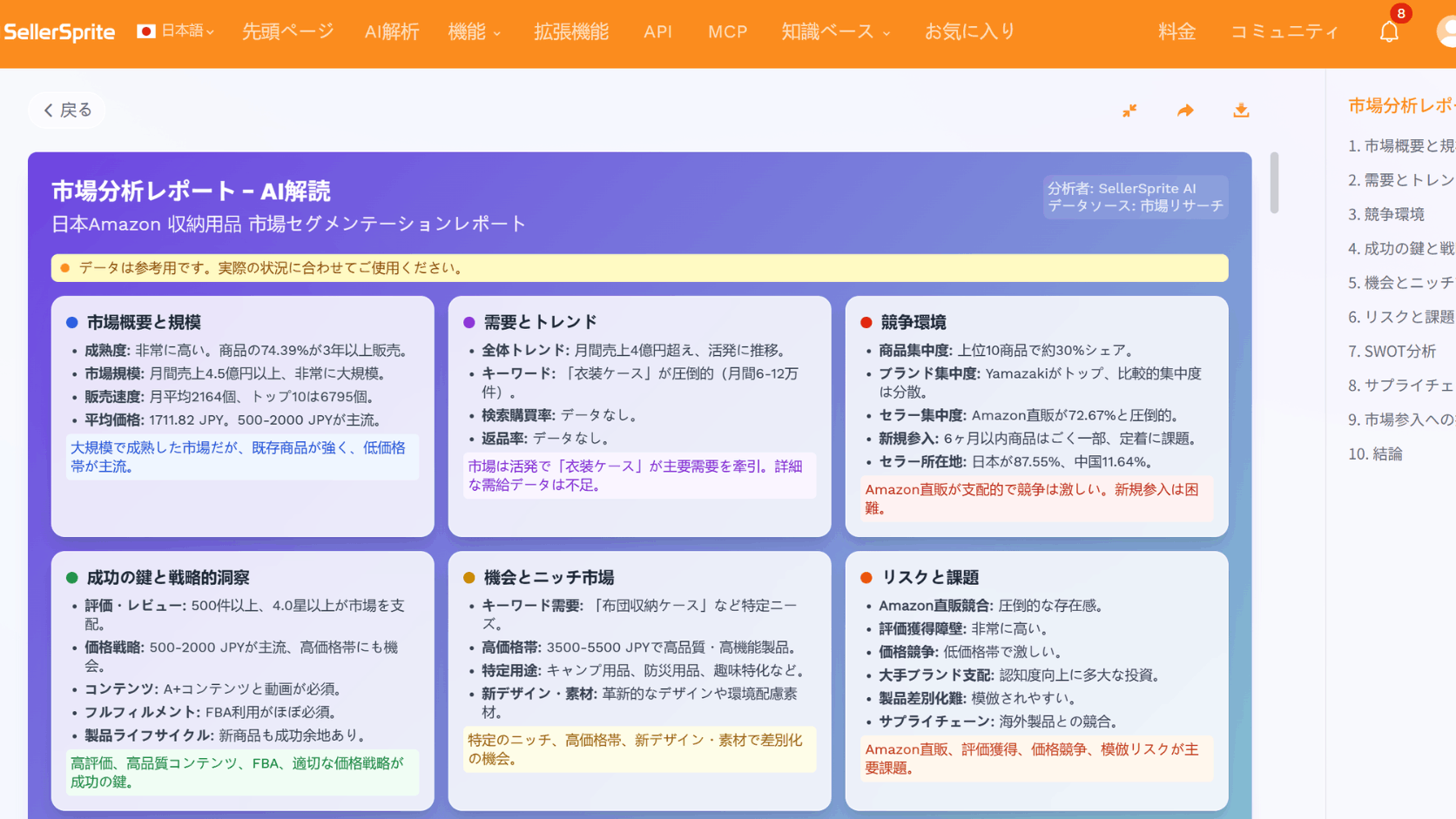This screenshot has width=1456, height=819.
Task: Jump to section 6. リスクと課題
Action: 1401,317
